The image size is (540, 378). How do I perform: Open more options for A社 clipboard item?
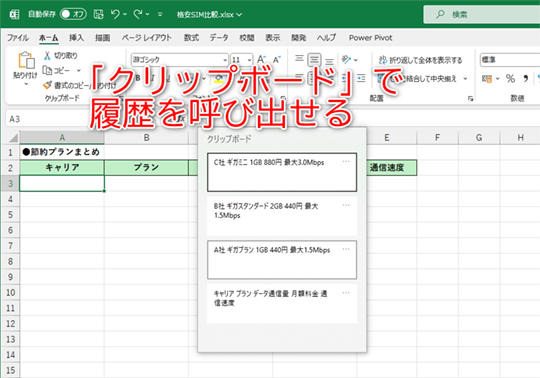[346, 249]
